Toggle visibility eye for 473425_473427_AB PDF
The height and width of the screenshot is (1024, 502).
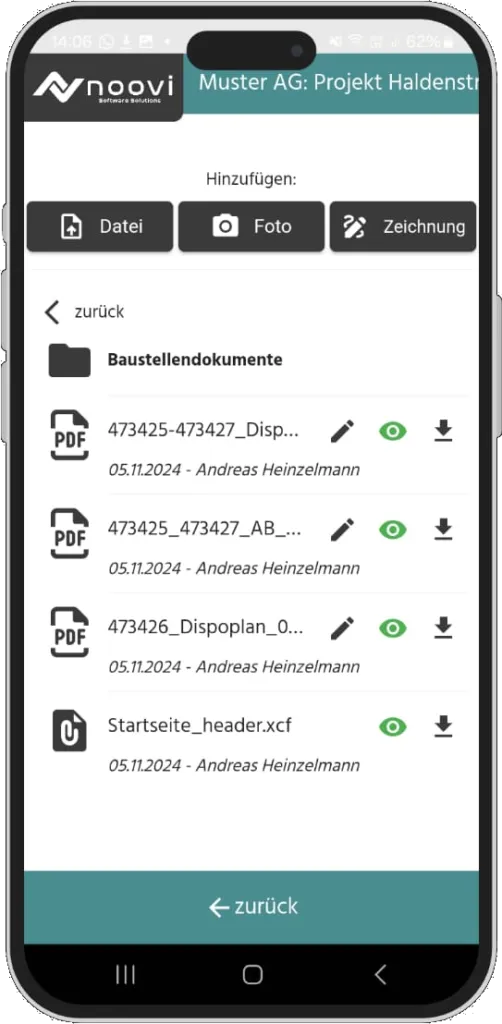click(x=392, y=530)
